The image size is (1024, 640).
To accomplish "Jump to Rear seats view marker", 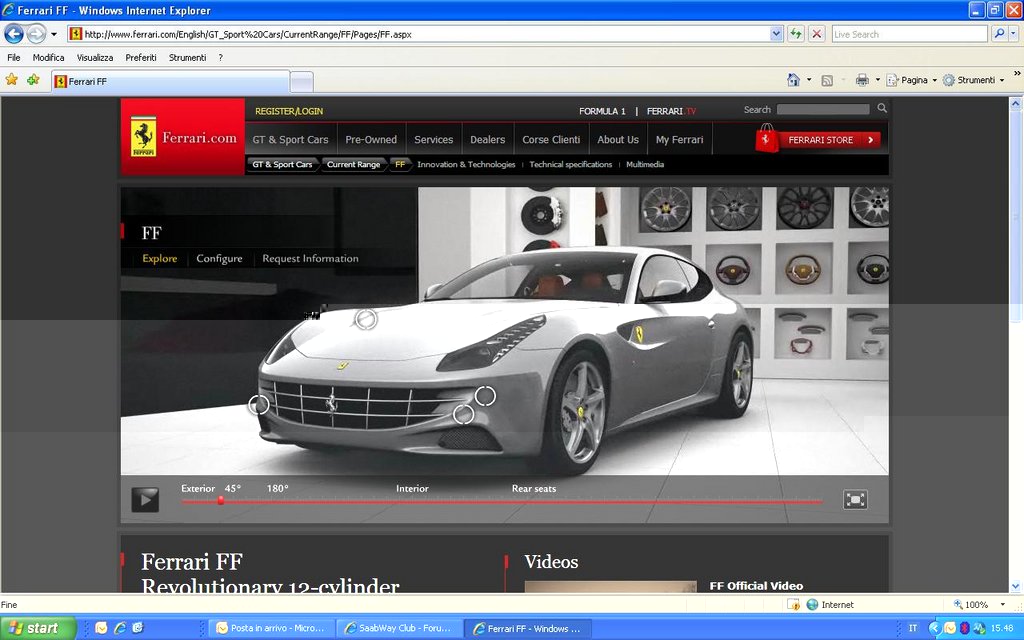I will pos(534,488).
